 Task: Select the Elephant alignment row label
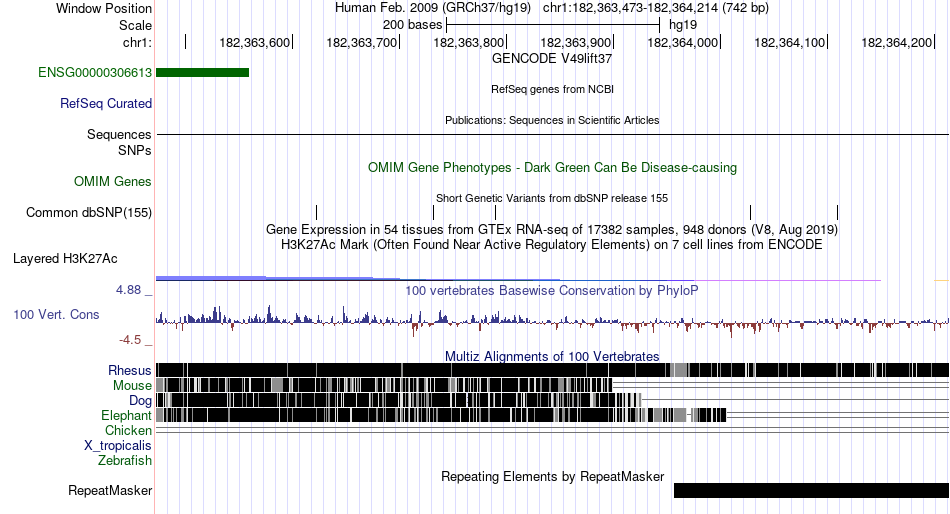(126, 416)
